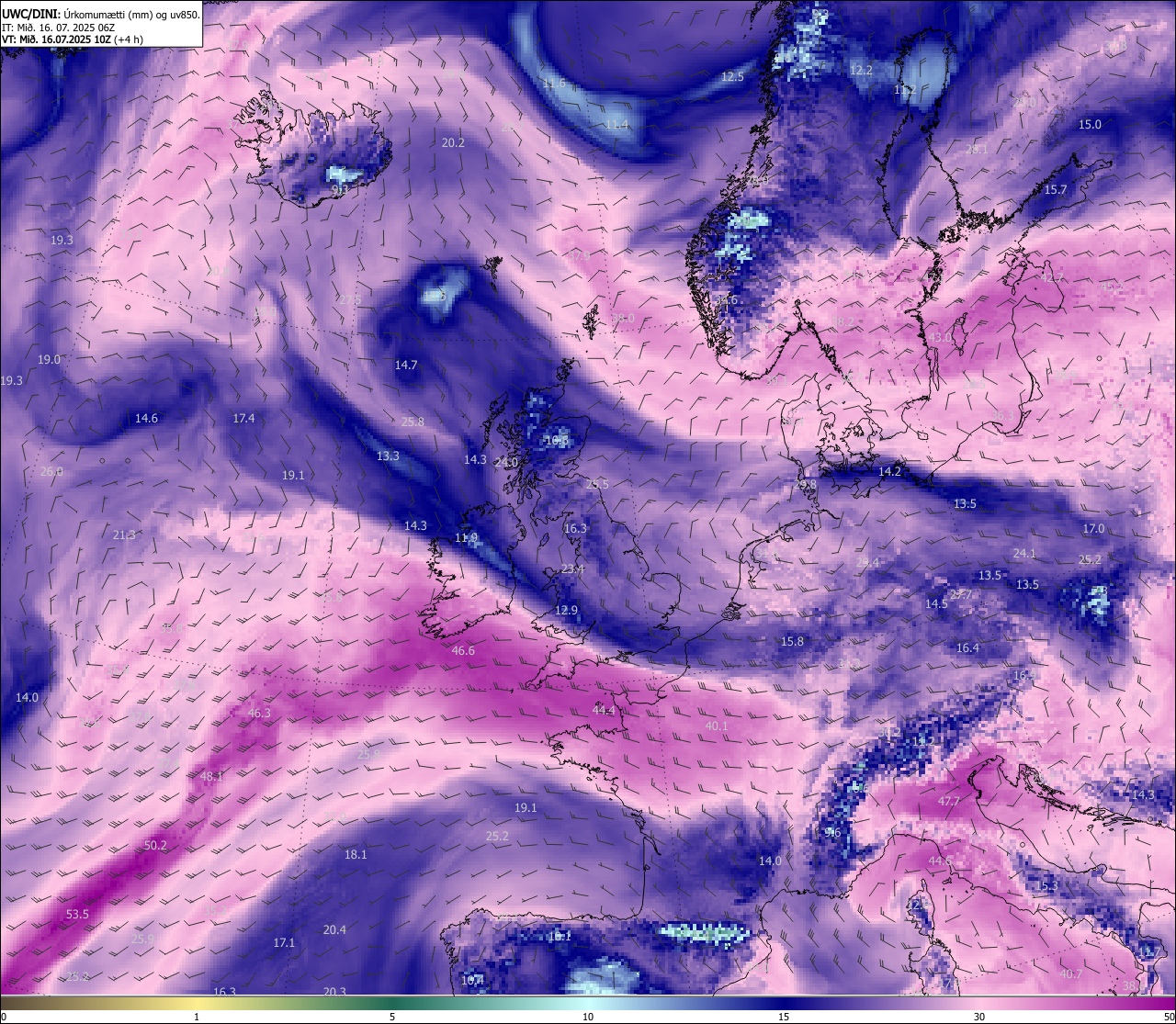The image size is (1176, 1024).
Task: Click the 12.2 value label
Action: pos(861,70)
